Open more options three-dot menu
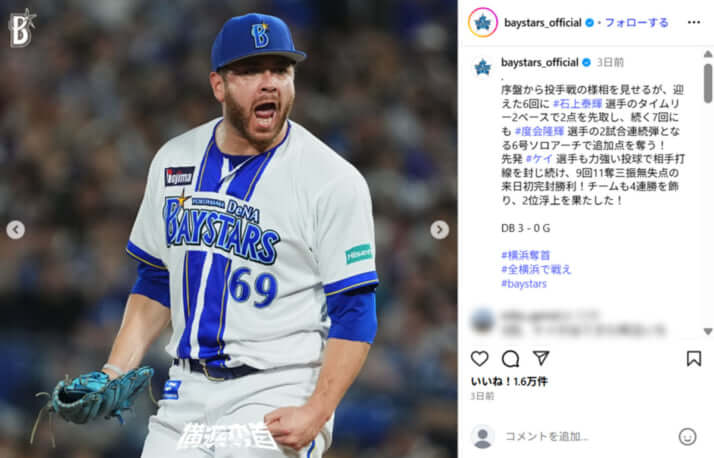This screenshot has width=714, height=458. (x=694, y=22)
